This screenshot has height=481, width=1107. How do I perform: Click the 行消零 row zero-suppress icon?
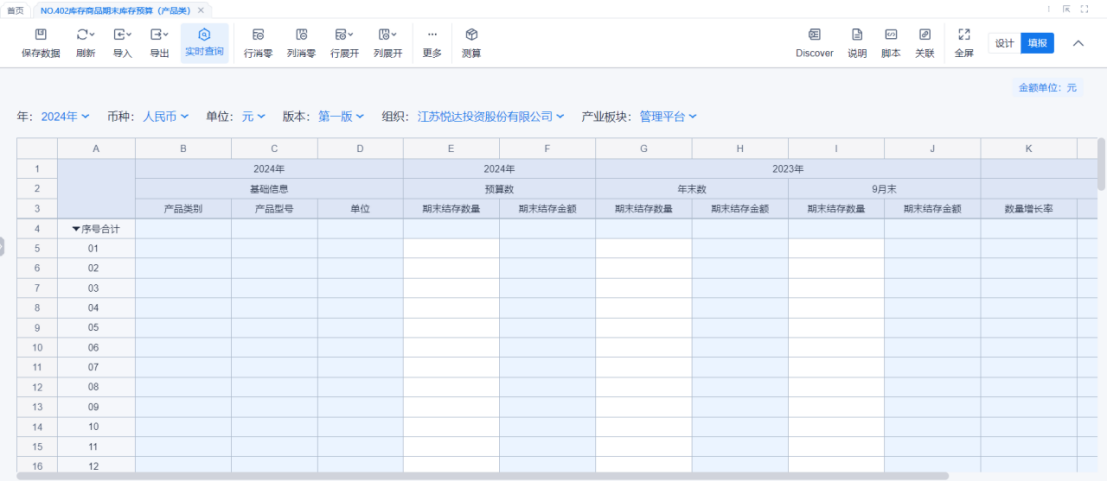(x=258, y=36)
